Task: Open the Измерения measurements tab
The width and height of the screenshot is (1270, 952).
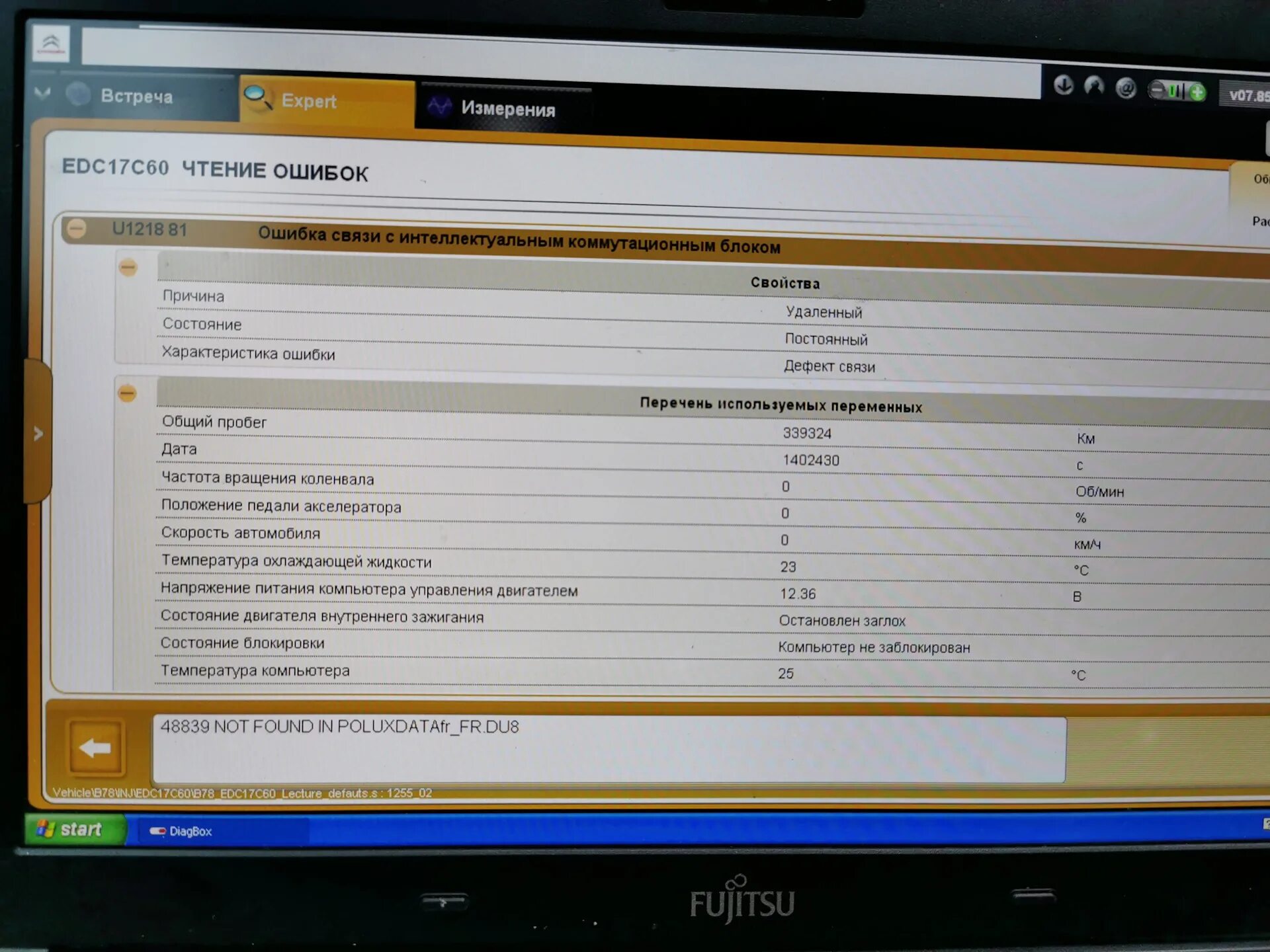Action: point(507,108)
